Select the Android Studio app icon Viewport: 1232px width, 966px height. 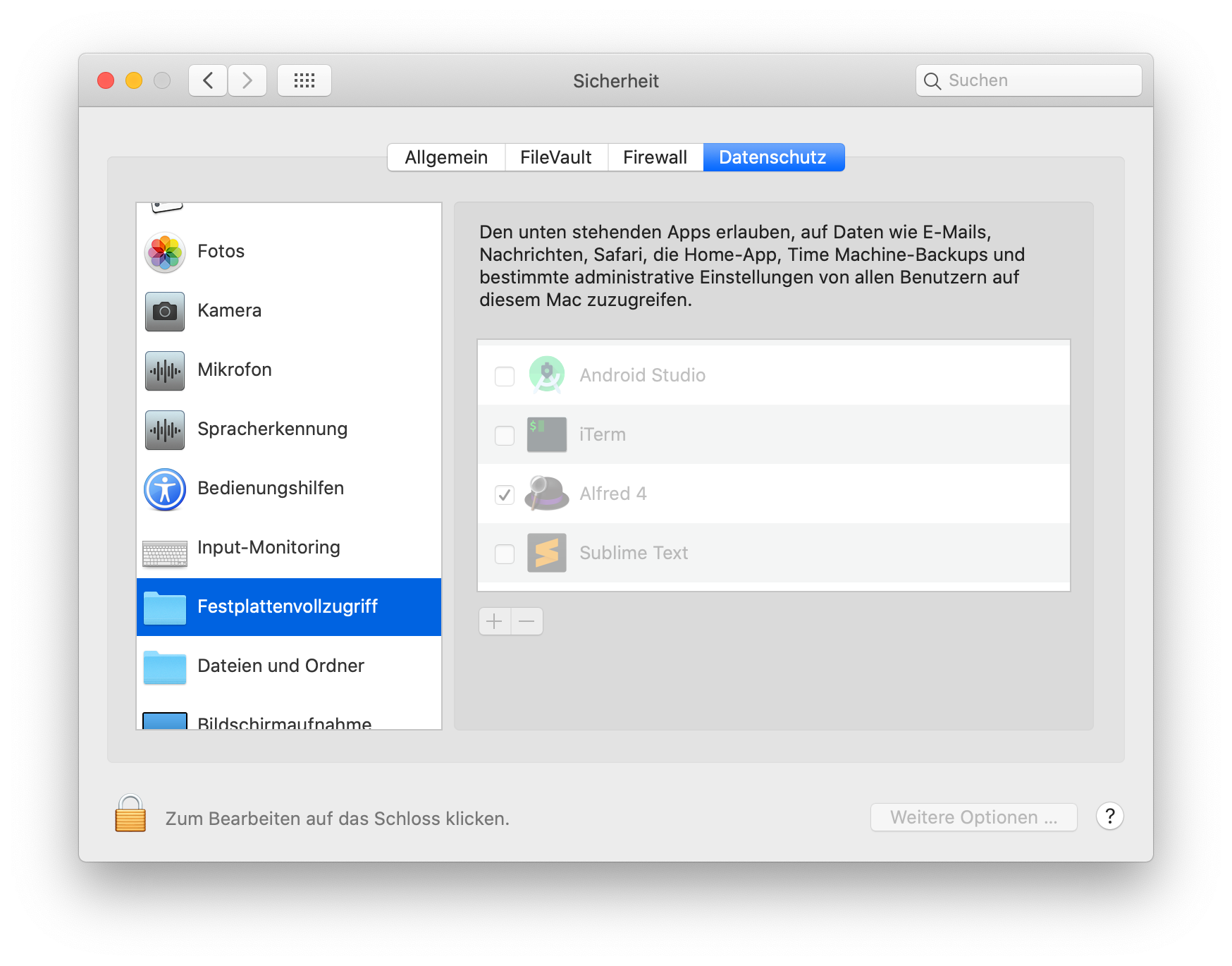(x=547, y=374)
